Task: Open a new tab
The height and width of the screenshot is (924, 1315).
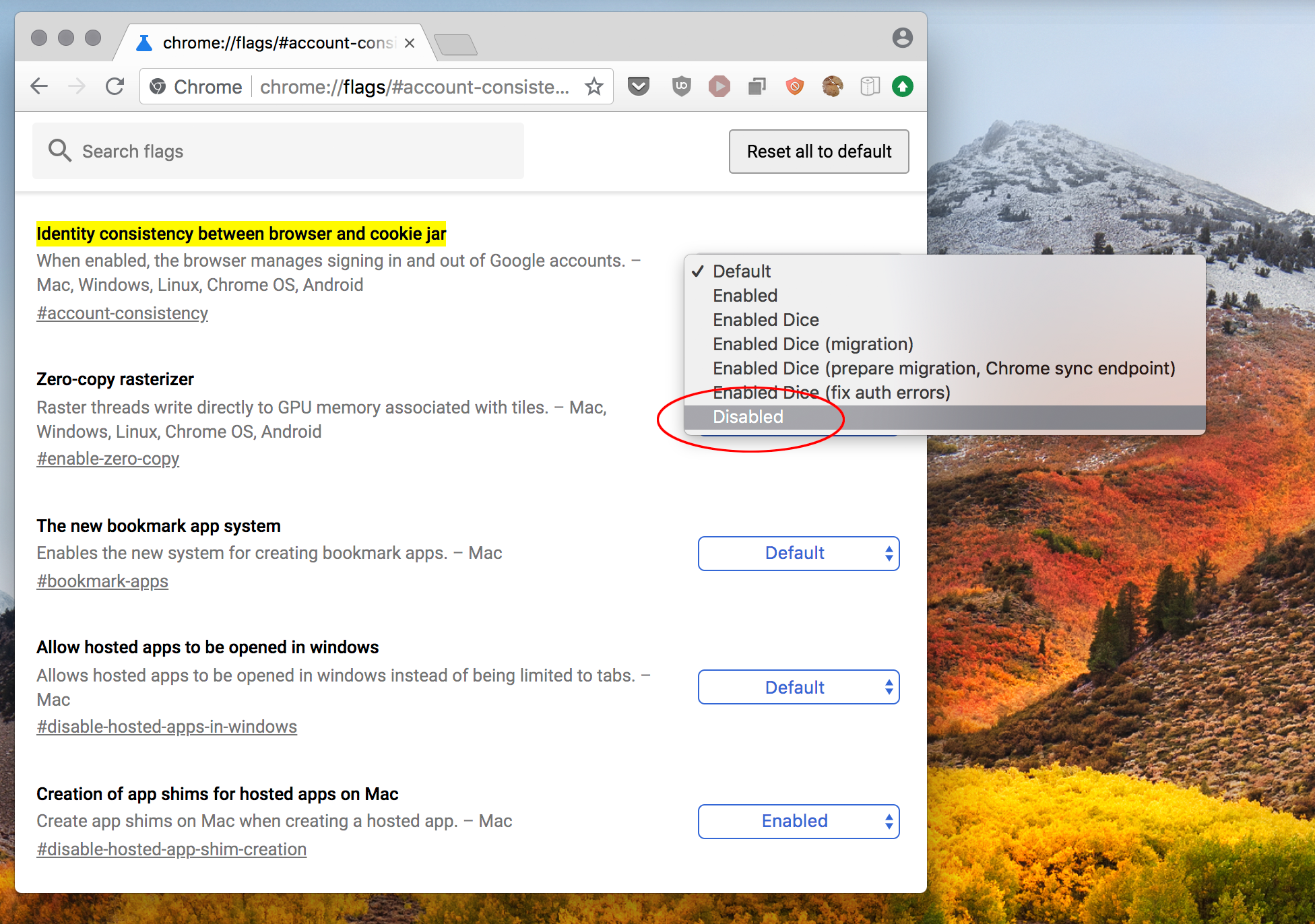Action: point(456,45)
